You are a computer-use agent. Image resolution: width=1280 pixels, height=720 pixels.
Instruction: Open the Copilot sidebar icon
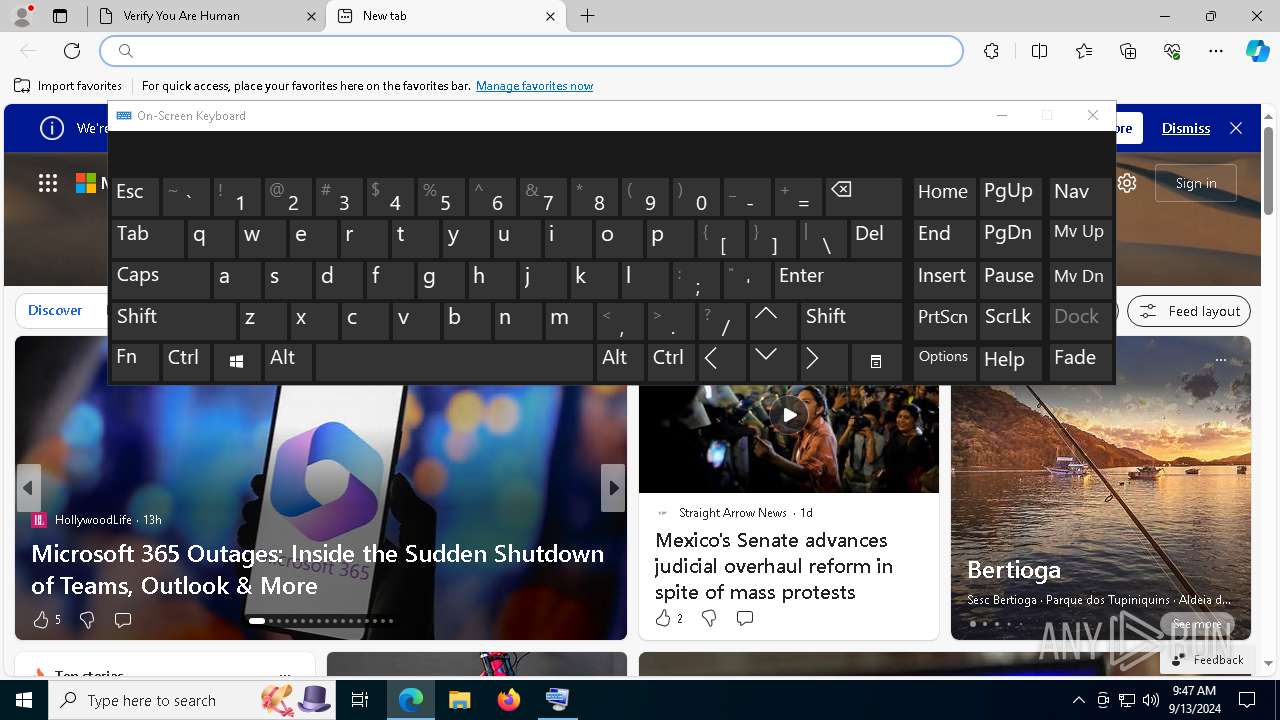click(x=1257, y=51)
